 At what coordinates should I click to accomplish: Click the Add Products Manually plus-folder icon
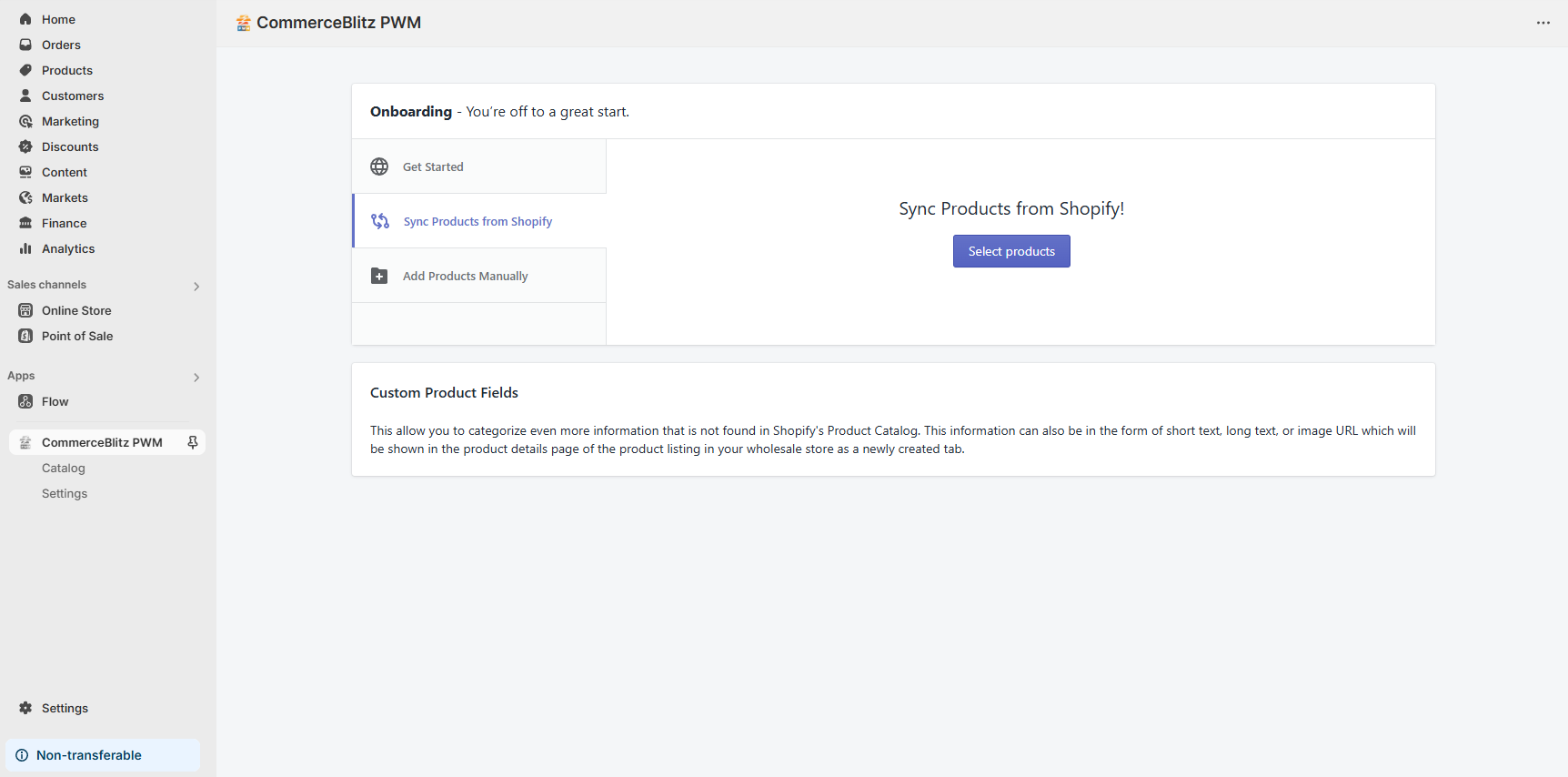click(379, 276)
